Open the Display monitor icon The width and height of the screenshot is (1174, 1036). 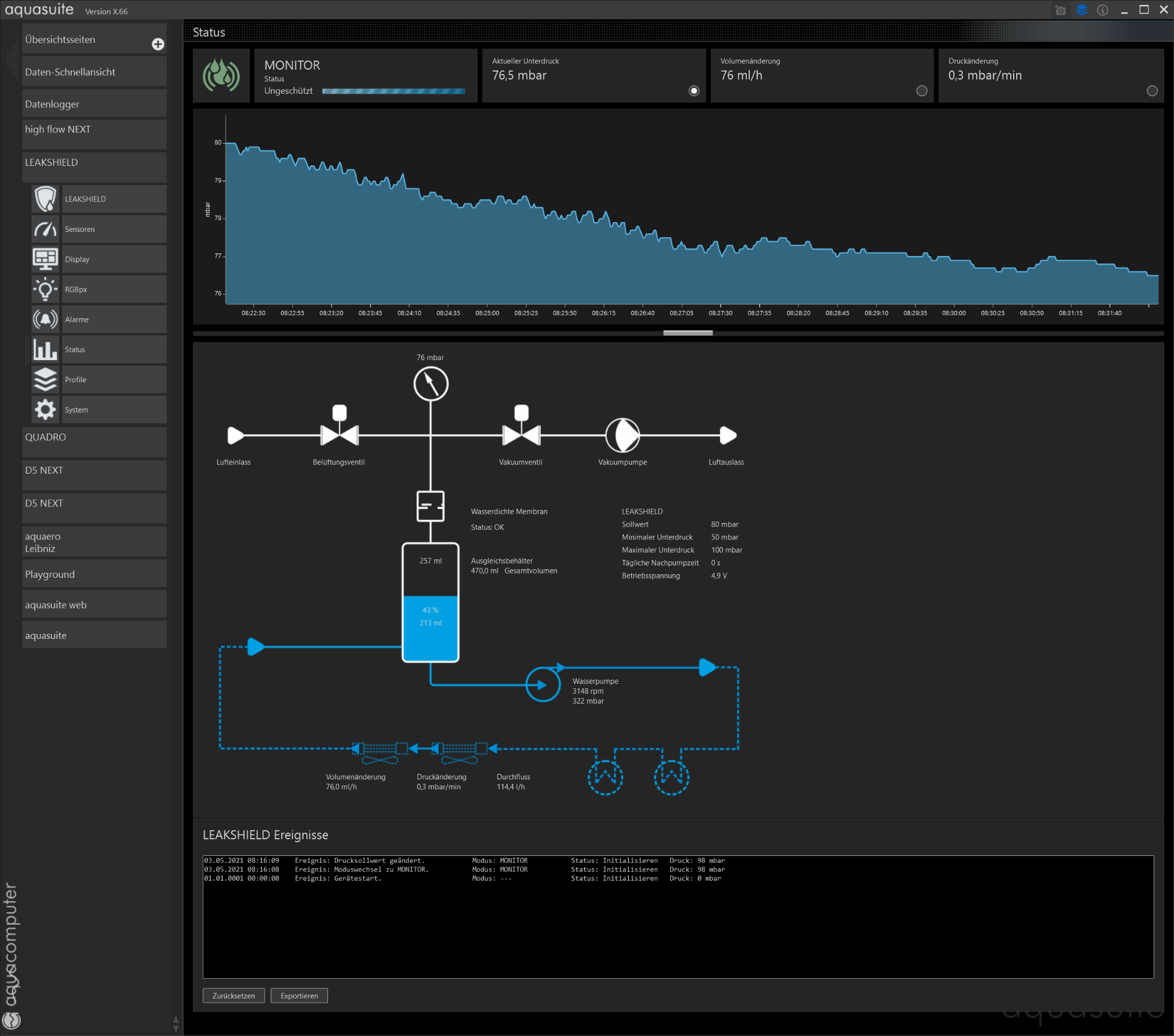(x=46, y=260)
